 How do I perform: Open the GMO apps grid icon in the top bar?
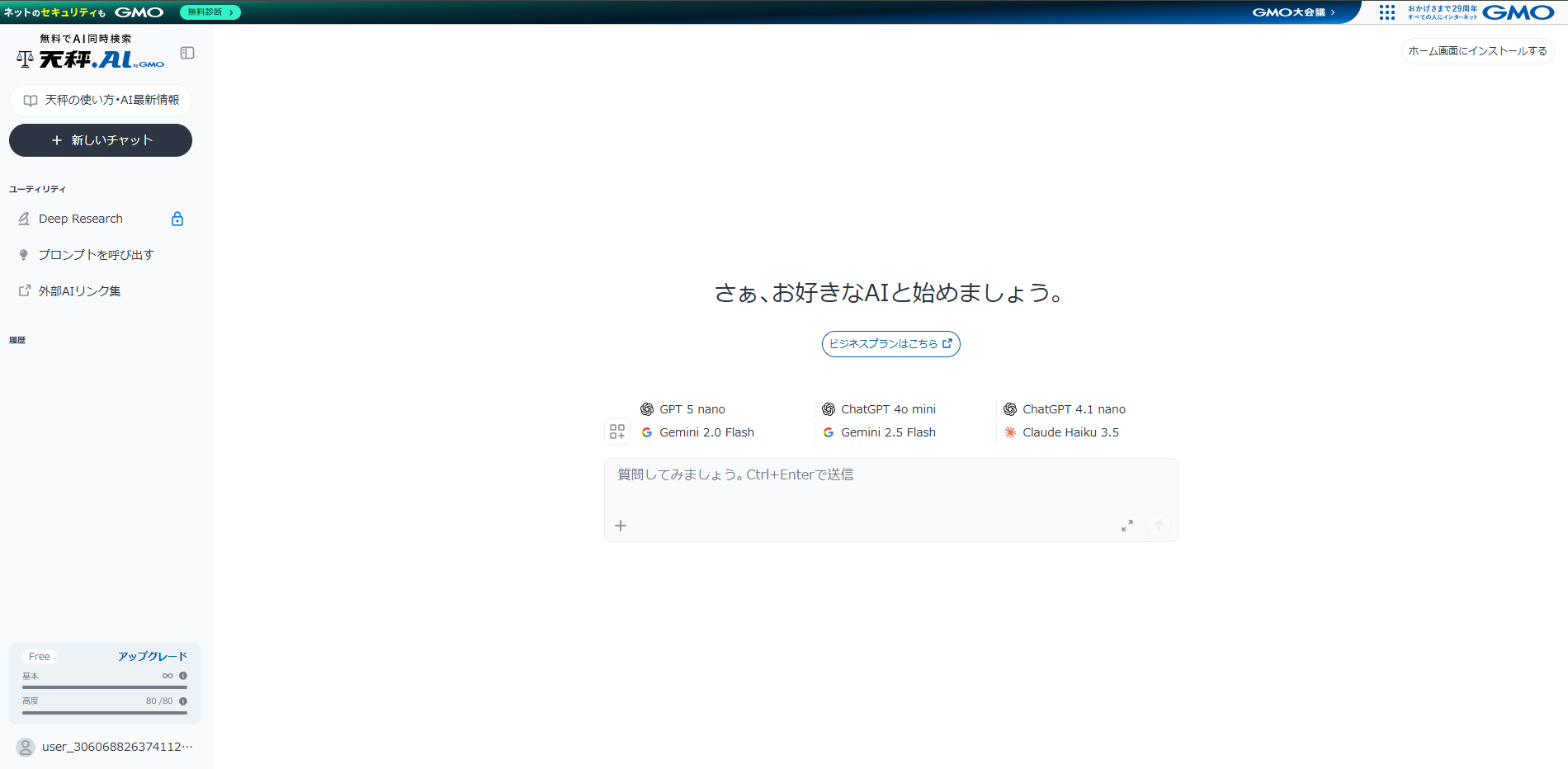(x=1387, y=12)
